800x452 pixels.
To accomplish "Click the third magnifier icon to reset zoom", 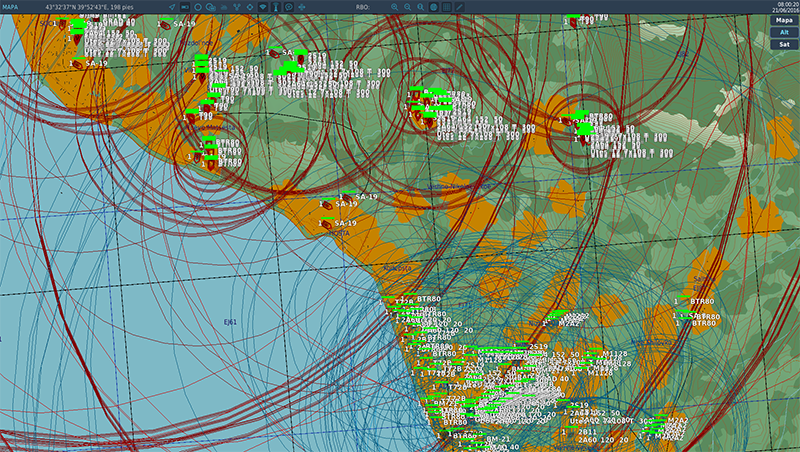I will [x=420, y=7].
